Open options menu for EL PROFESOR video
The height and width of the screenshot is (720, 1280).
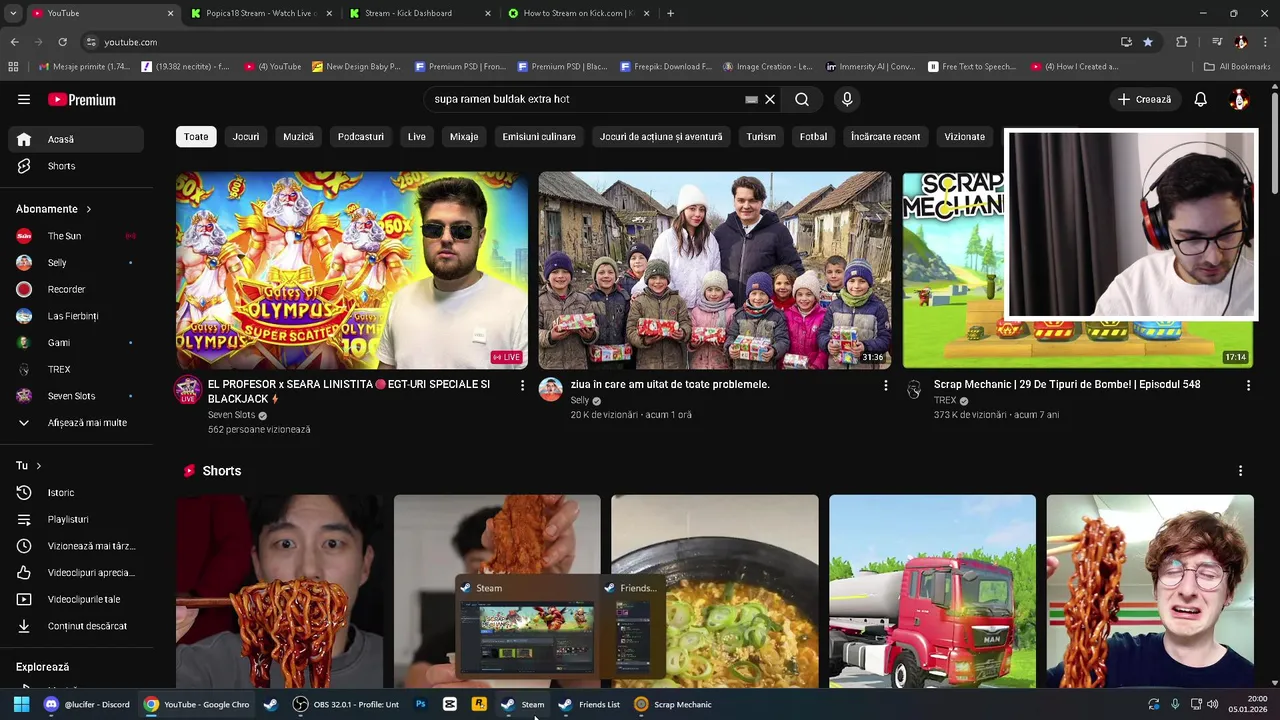[522, 385]
